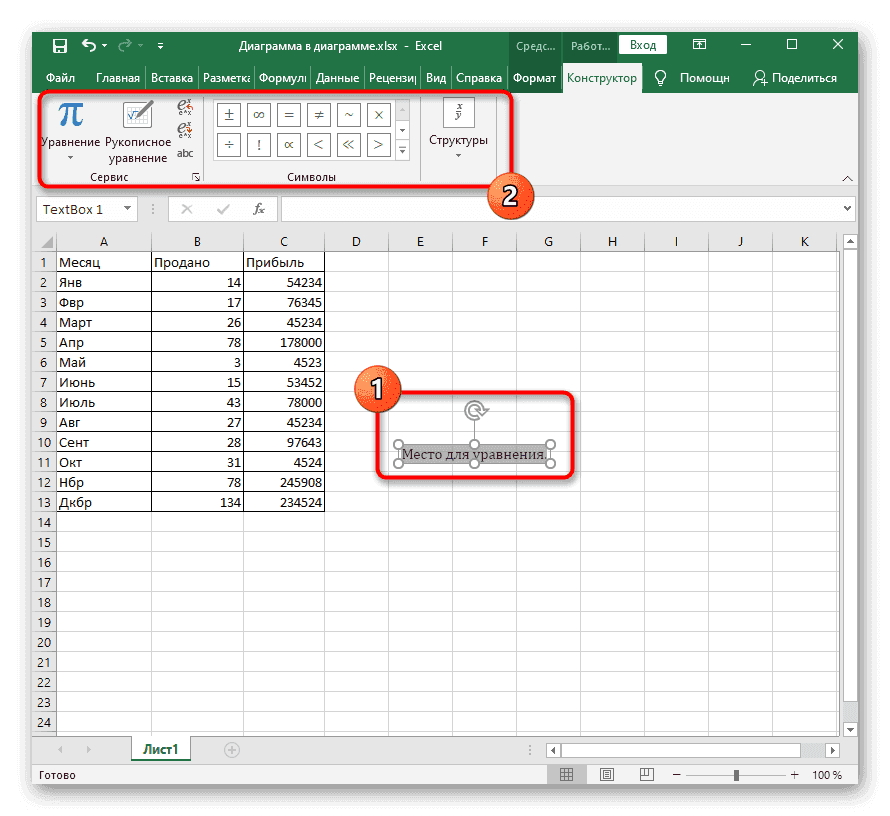The height and width of the screenshot is (816, 890).
Task: Click the zoom slider handle
Action: click(x=736, y=775)
